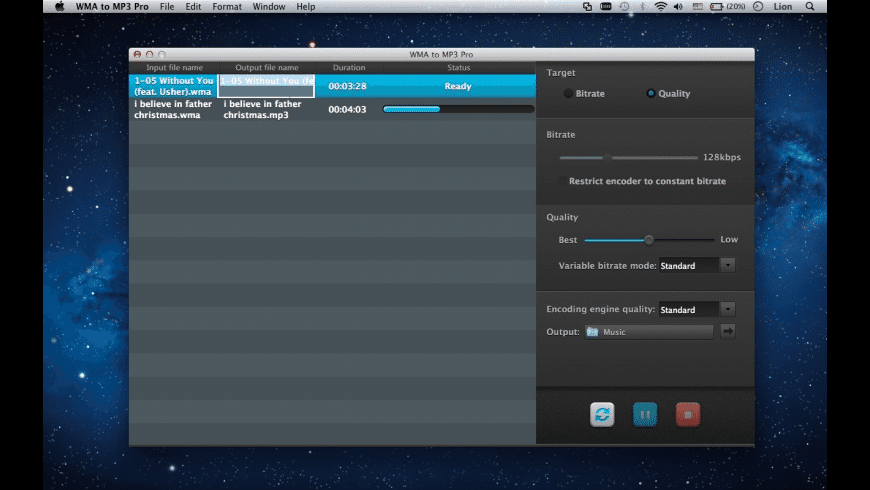Select the Bitrate target radio button
The width and height of the screenshot is (870, 490).
click(x=568, y=93)
